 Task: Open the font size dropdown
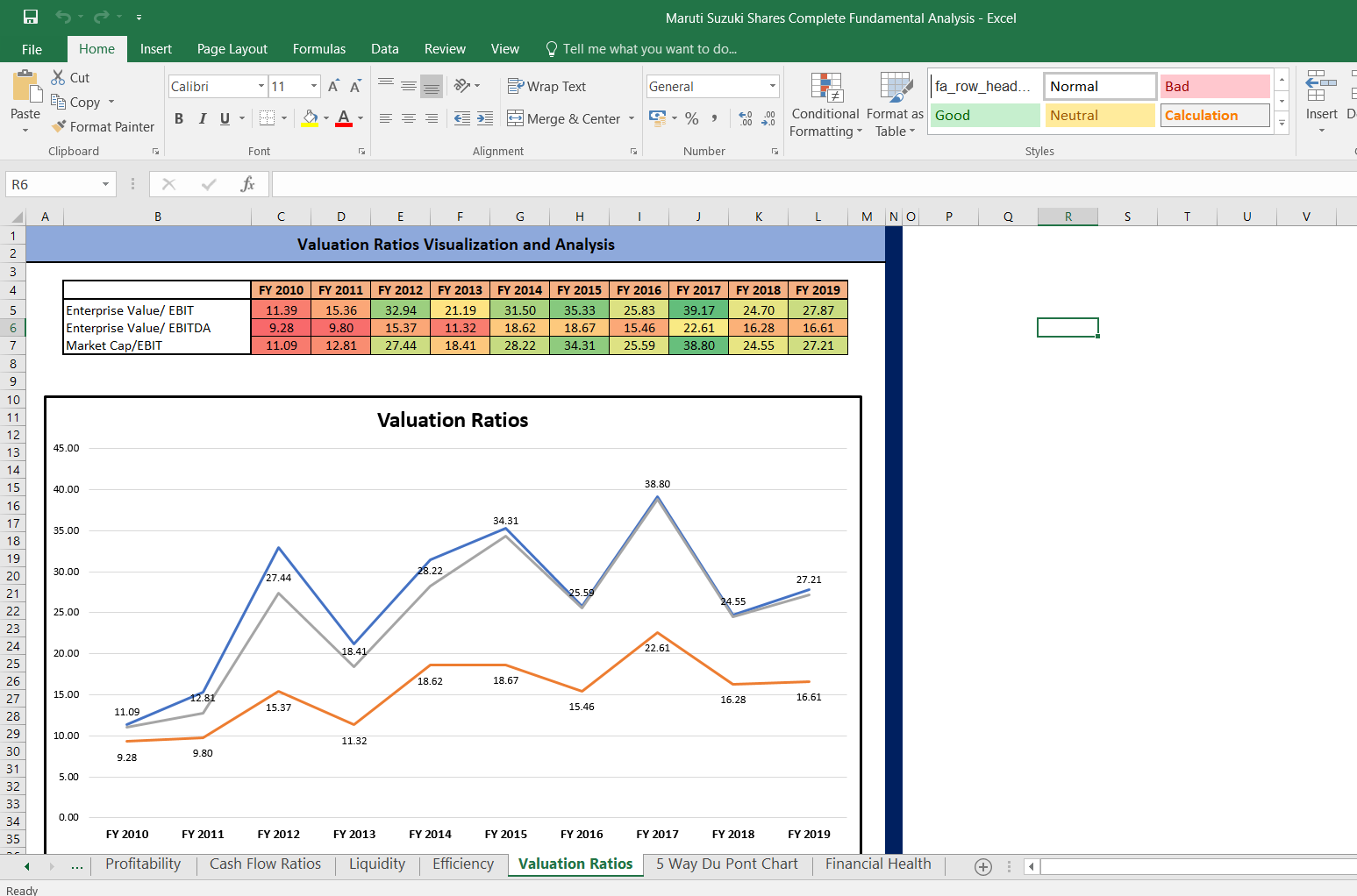click(314, 86)
